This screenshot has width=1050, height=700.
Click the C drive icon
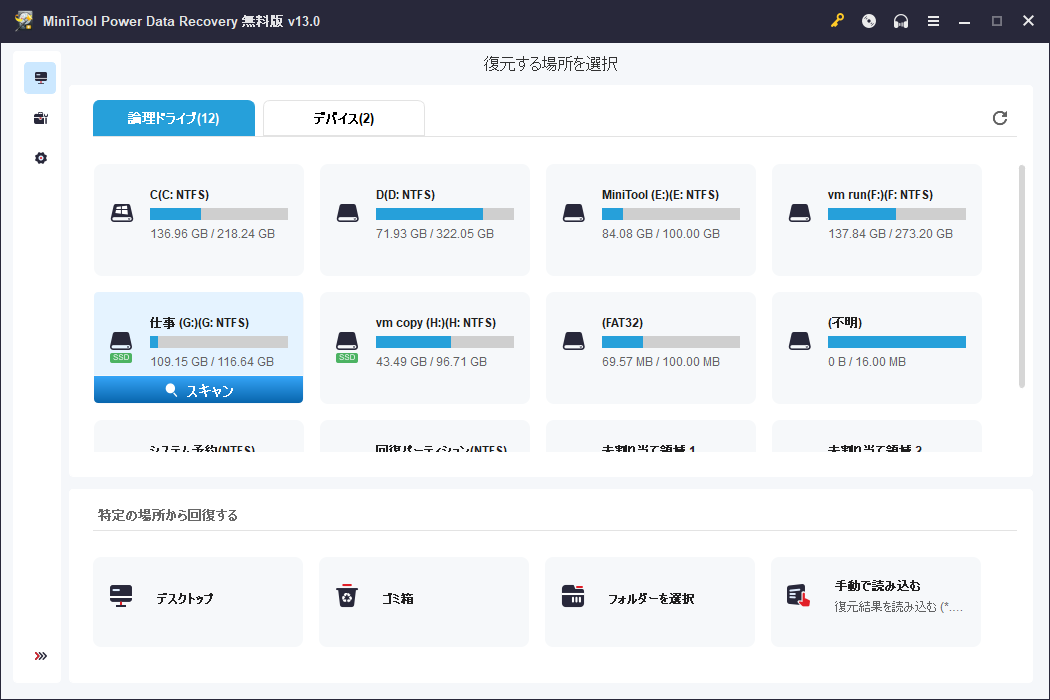(x=121, y=213)
